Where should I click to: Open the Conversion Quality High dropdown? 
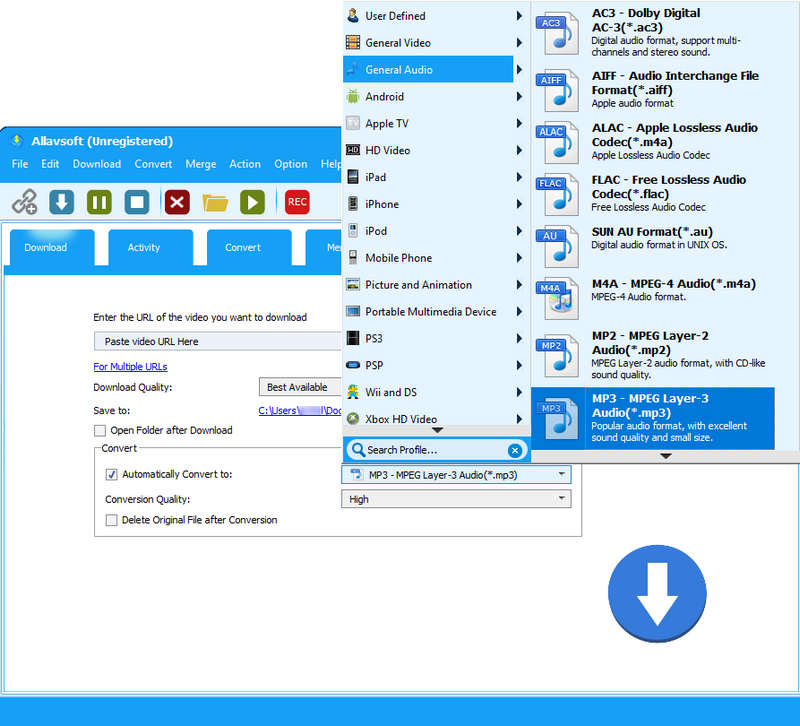pyautogui.click(x=456, y=499)
